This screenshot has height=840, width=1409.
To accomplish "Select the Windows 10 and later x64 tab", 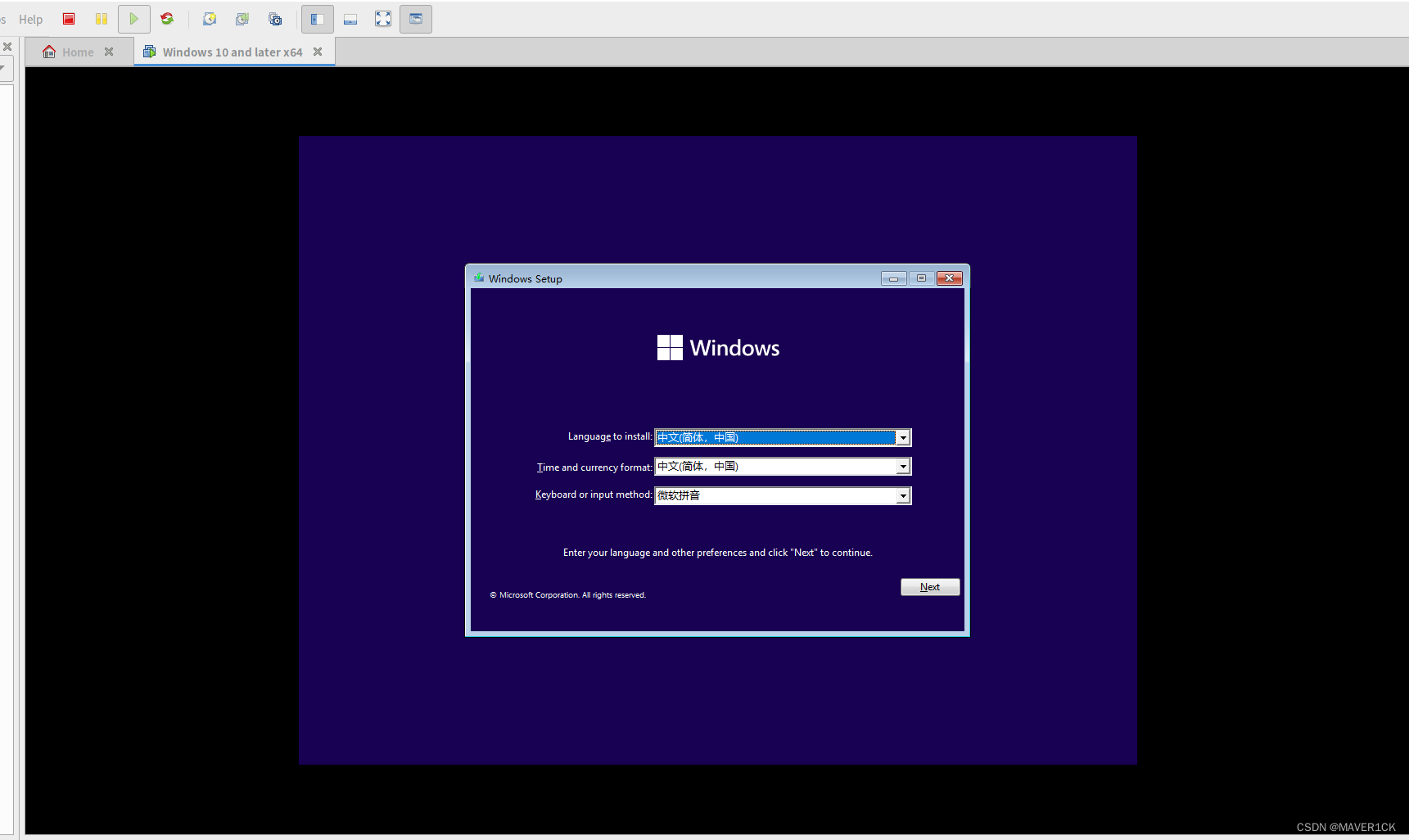I will pyautogui.click(x=233, y=52).
